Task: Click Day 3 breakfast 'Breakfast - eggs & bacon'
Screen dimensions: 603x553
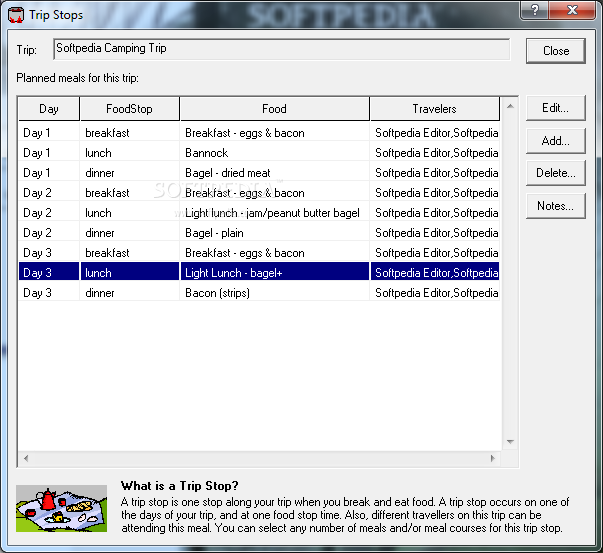Action: (x=275, y=253)
